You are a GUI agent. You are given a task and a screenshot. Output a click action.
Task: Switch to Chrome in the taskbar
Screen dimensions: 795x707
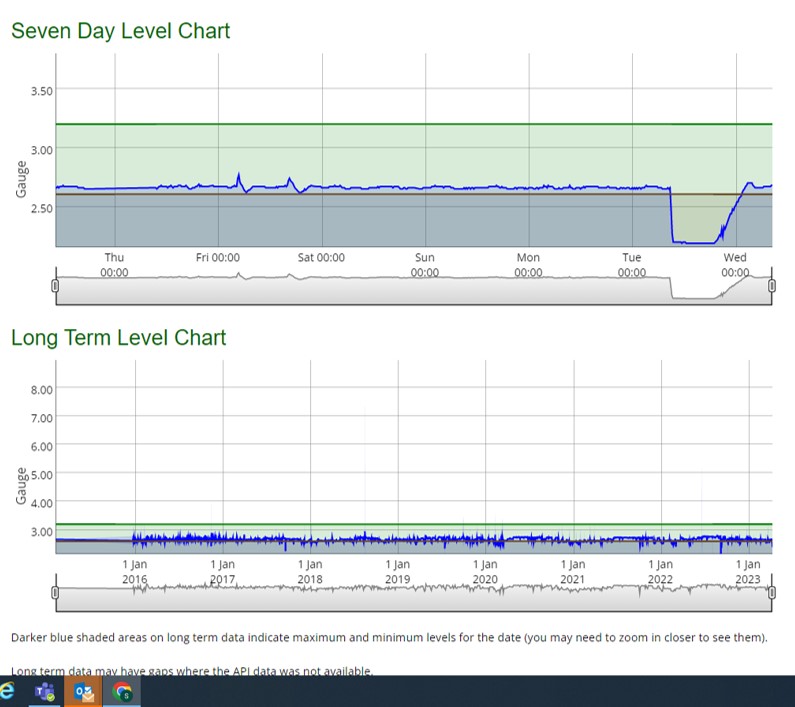122,691
